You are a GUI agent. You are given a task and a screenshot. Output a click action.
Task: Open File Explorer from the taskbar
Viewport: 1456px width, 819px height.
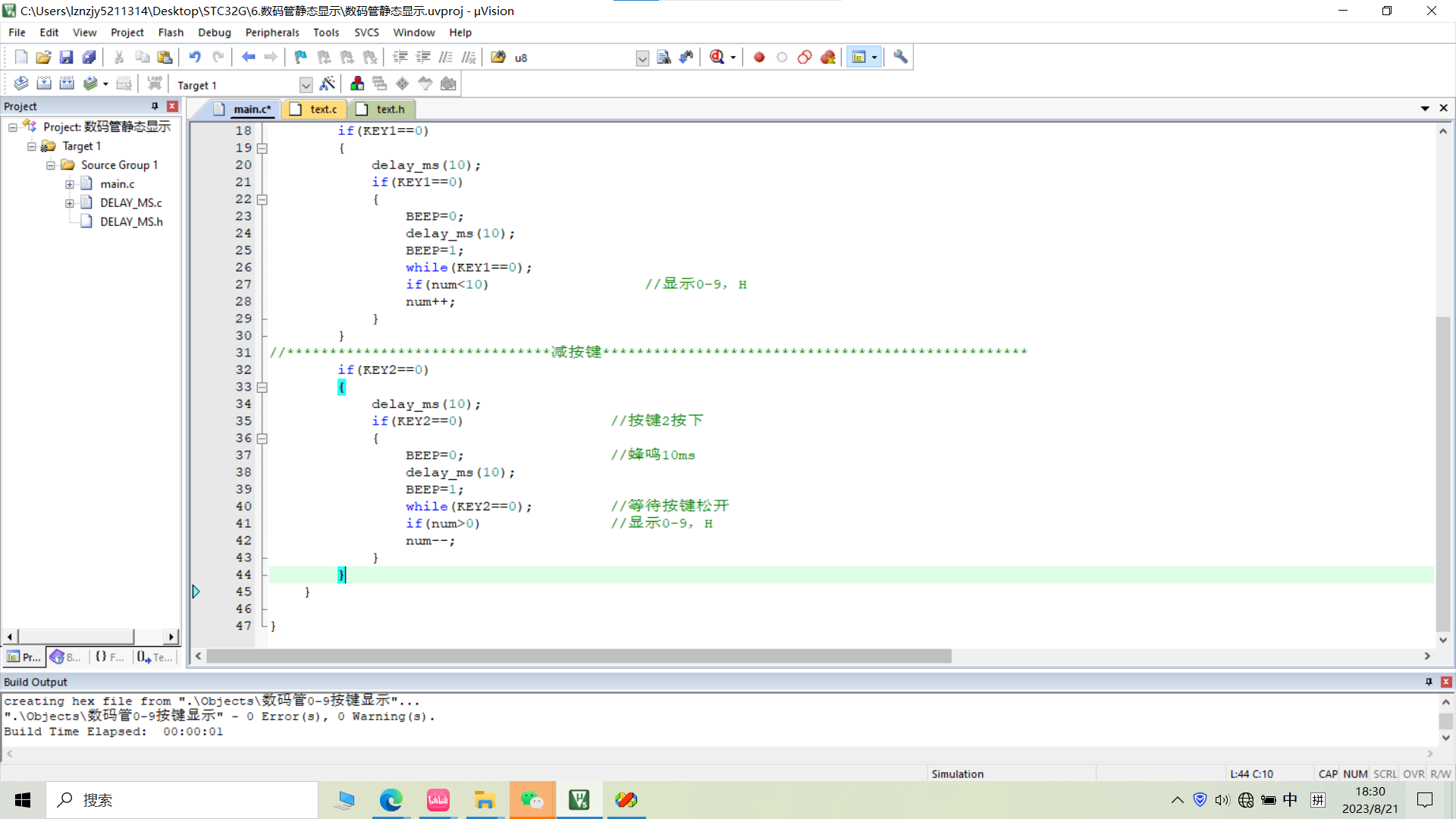point(485,800)
